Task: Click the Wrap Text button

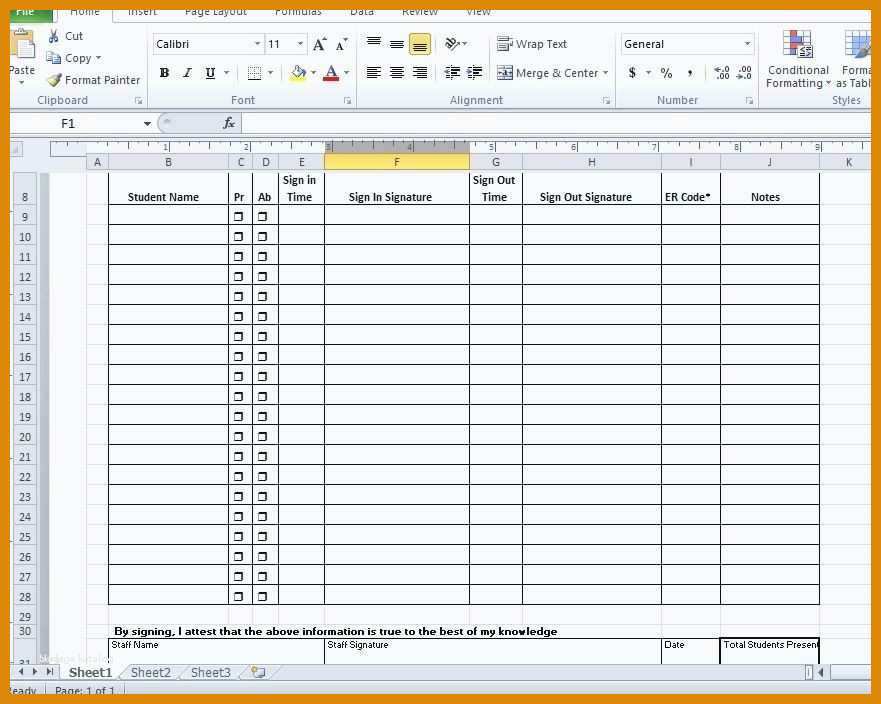Action: click(532, 44)
